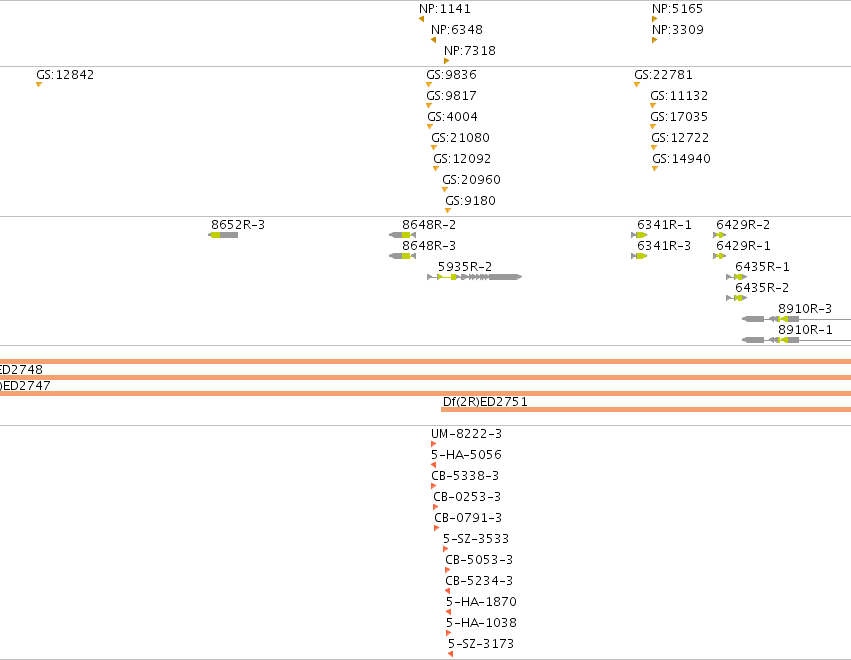Viewport: 851px width, 660px height.
Task: Click the GS:12092 label
Action: pyautogui.click(x=462, y=158)
